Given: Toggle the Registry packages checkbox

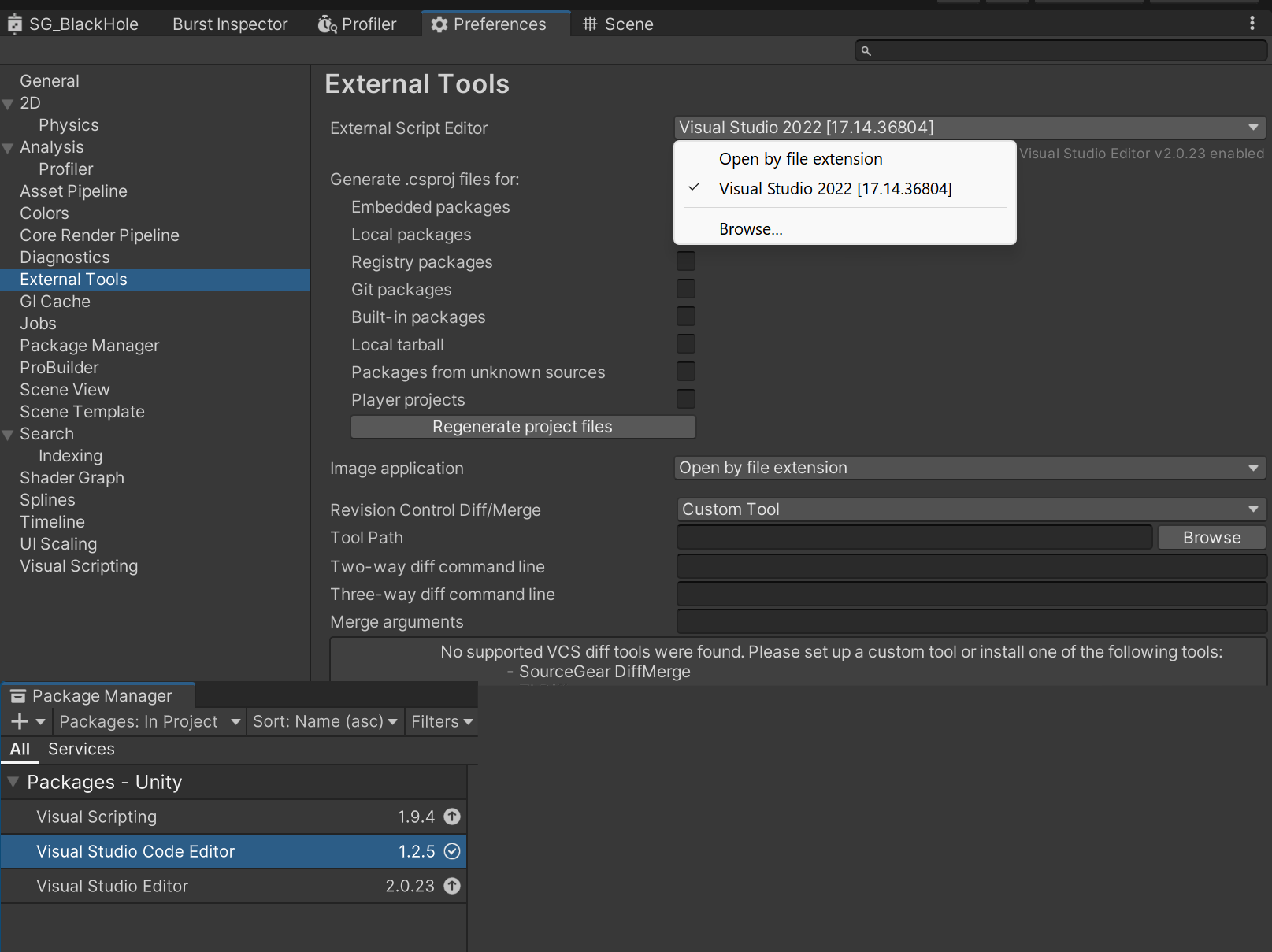Looking at the screenshot, I should [686, 261].
